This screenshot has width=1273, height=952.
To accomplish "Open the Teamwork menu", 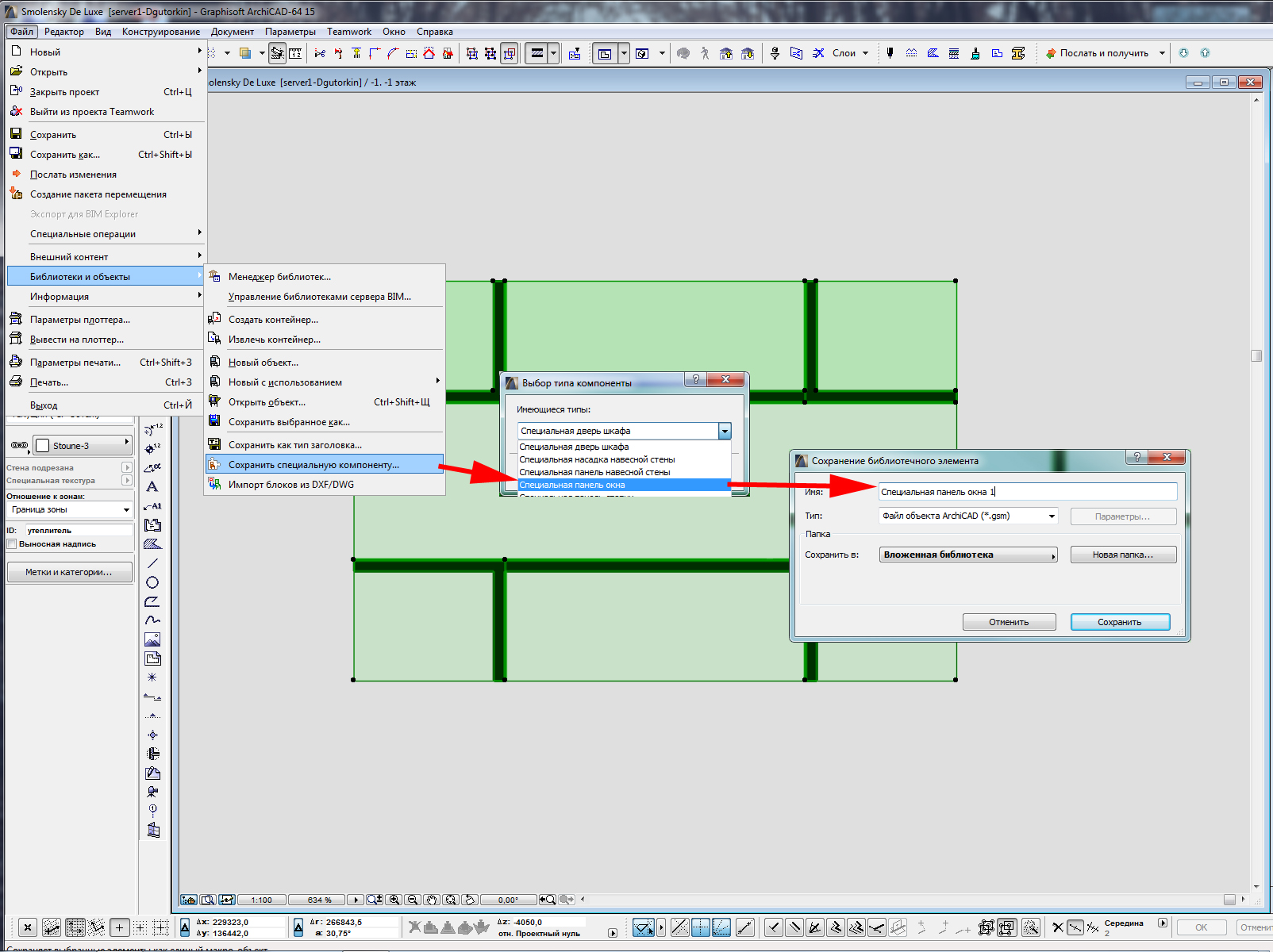I will 349,32.
